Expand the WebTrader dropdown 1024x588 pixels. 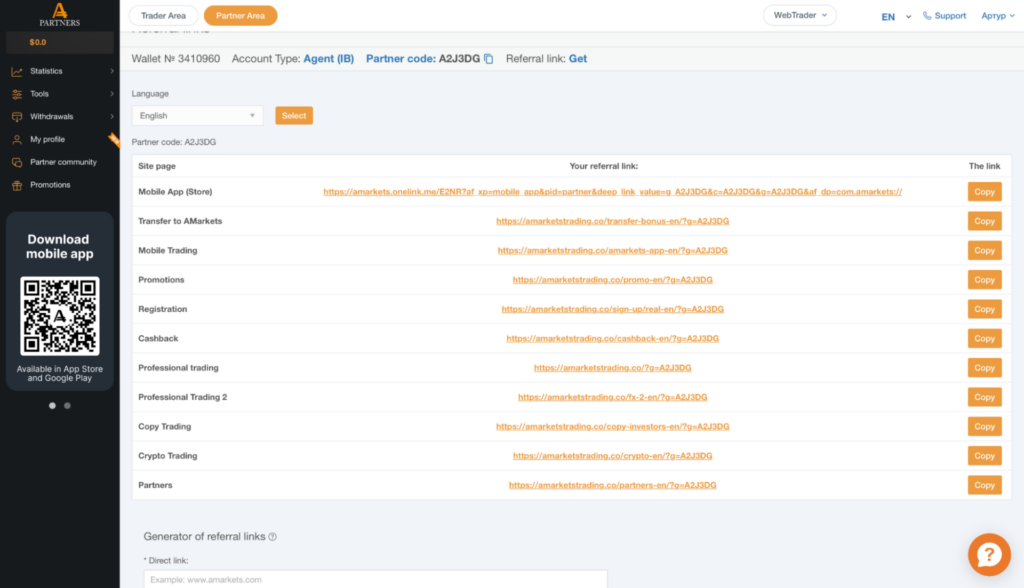[x=799, y=15]
